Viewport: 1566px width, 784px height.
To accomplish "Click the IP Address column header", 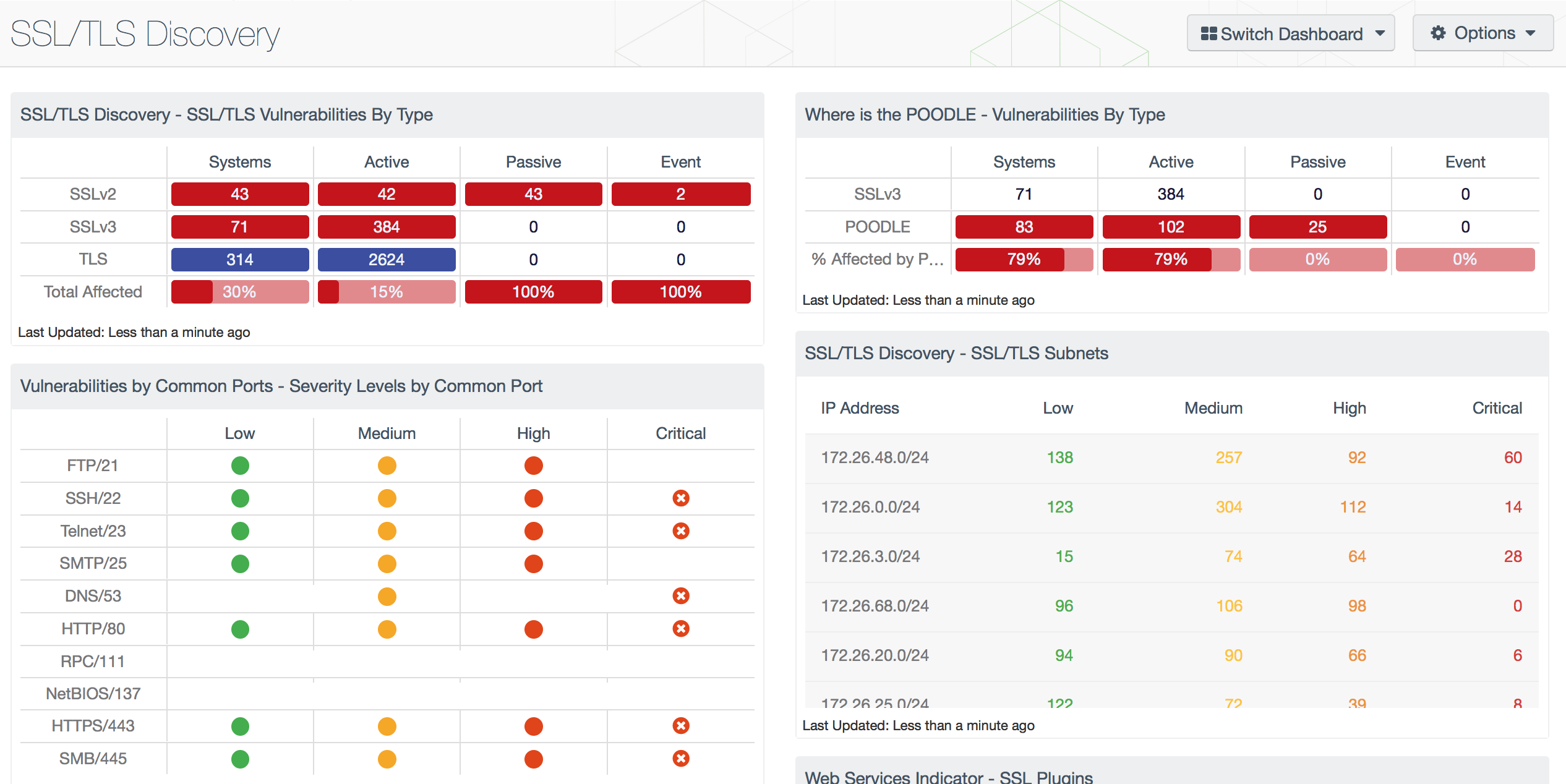I will pyautogui.click(x=860, y=409).
